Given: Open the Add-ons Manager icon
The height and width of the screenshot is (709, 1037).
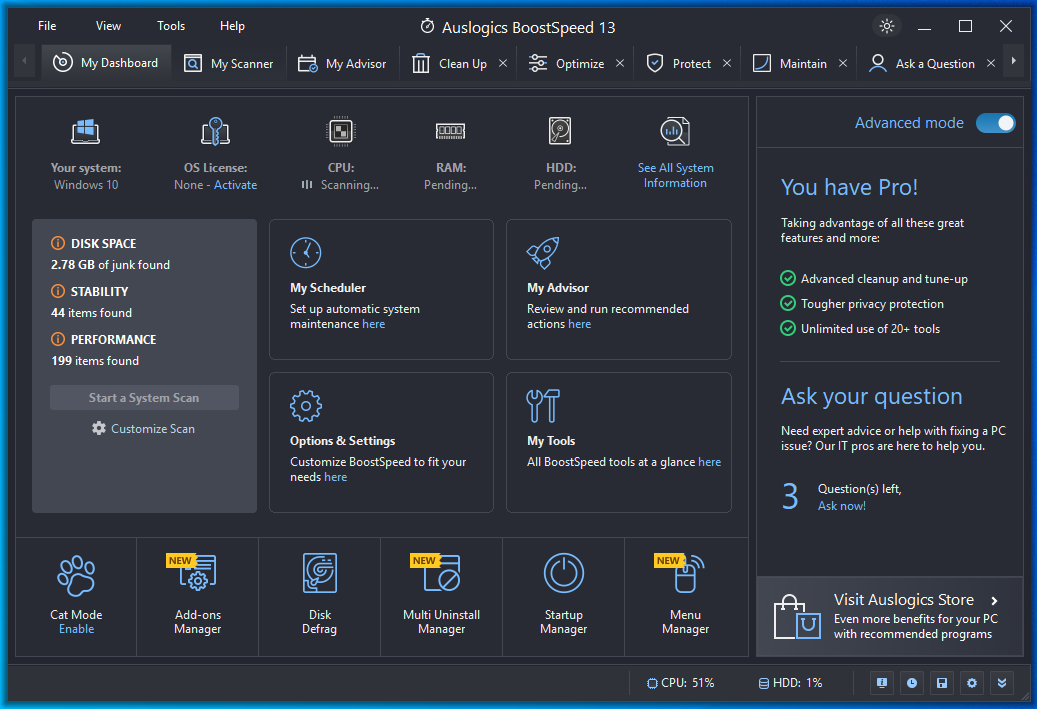Looking at the screenshot, I should click(x=197, y=573).
